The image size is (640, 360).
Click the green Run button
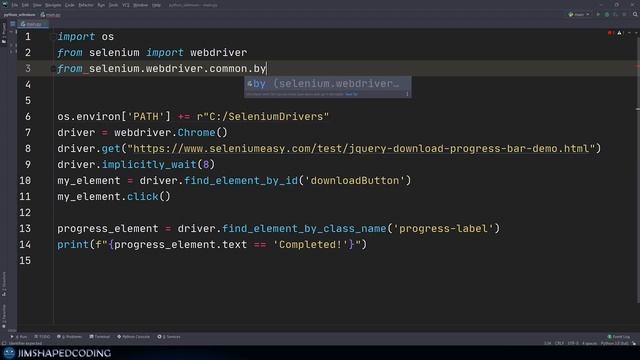click(x=598, y=15)
